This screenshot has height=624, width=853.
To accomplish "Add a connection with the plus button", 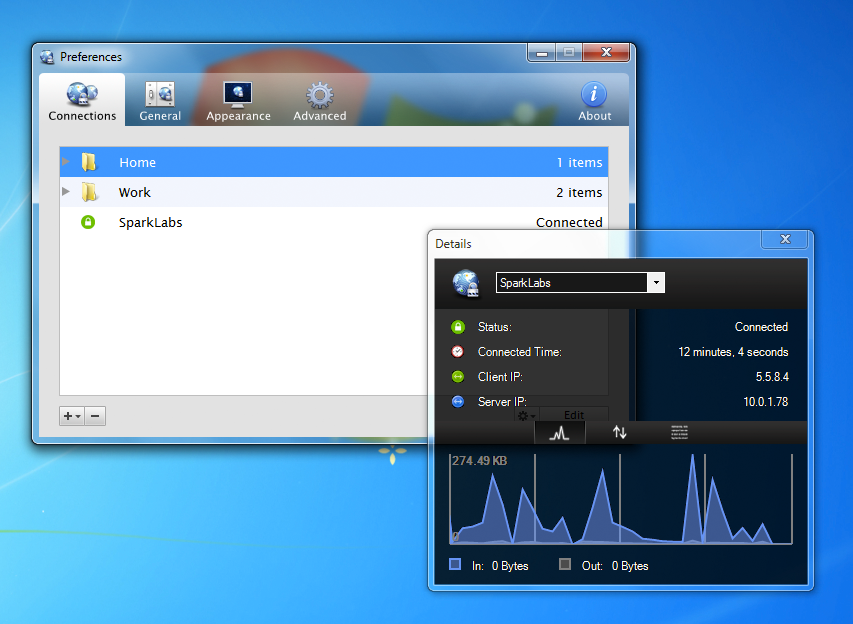I will pos(69,415).
